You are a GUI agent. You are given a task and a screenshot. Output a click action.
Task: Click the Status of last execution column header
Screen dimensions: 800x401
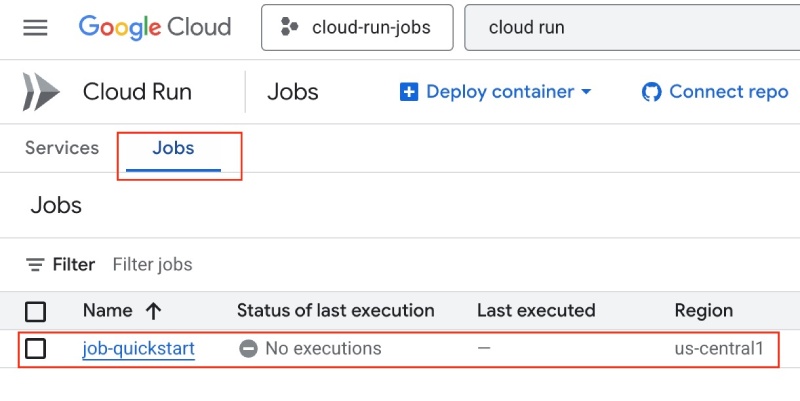coord(336,311)
